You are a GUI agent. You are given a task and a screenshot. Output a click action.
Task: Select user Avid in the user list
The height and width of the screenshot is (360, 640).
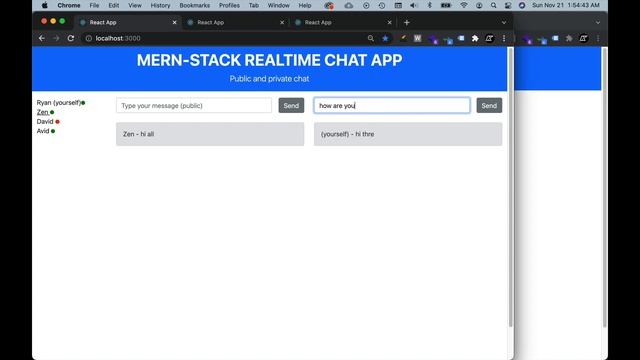[x=43, y=131]
